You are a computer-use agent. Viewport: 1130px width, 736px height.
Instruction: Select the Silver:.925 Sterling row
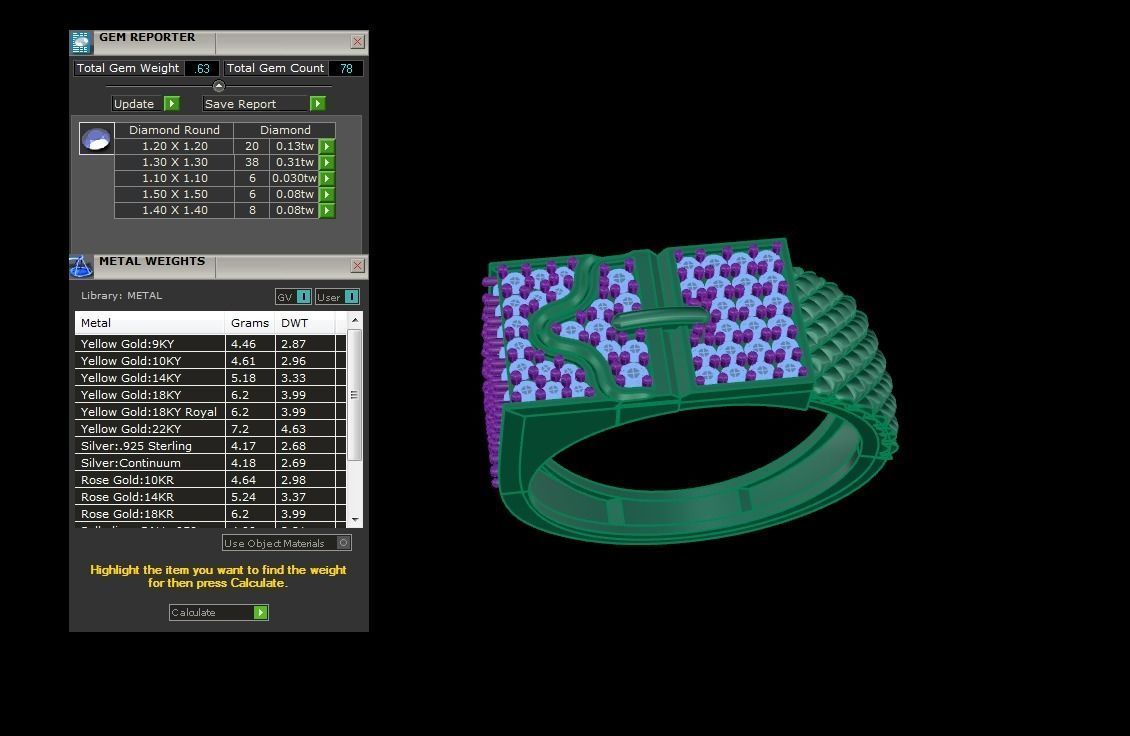210,446
